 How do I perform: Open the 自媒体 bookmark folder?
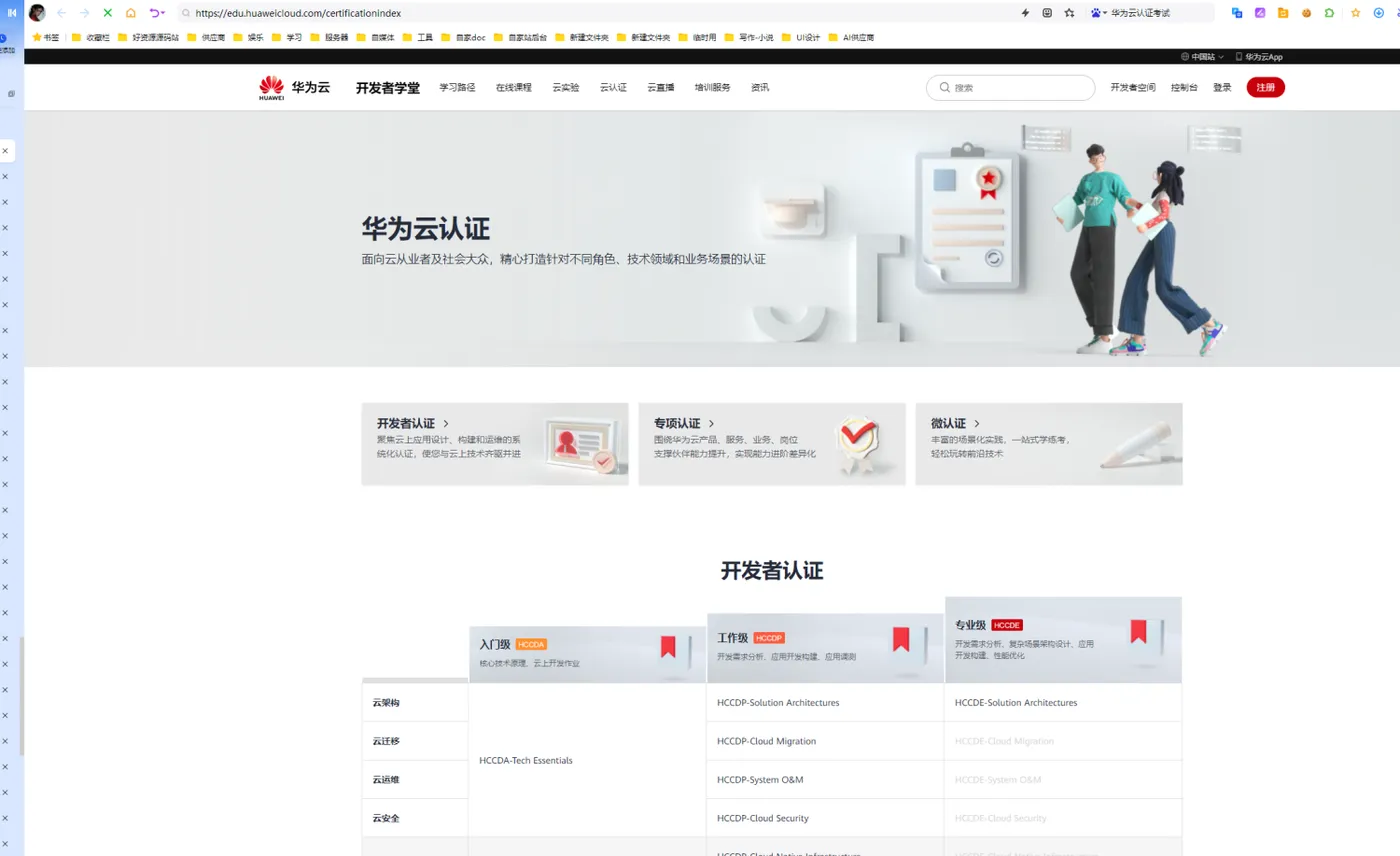click(375, 37)
